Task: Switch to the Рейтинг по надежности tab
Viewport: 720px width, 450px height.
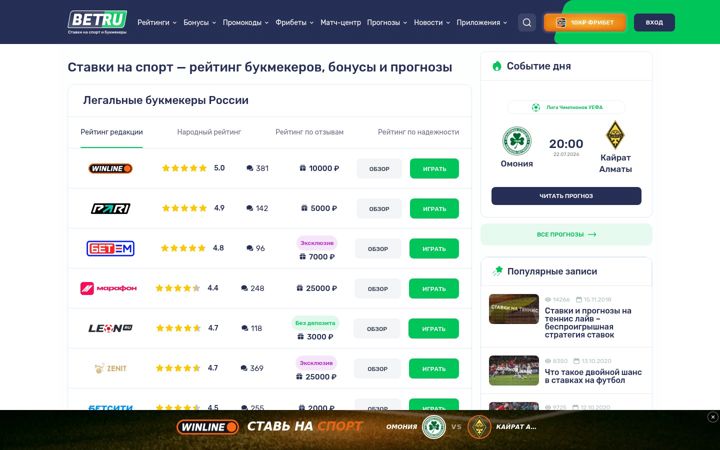Action: [x=418, y=132]
